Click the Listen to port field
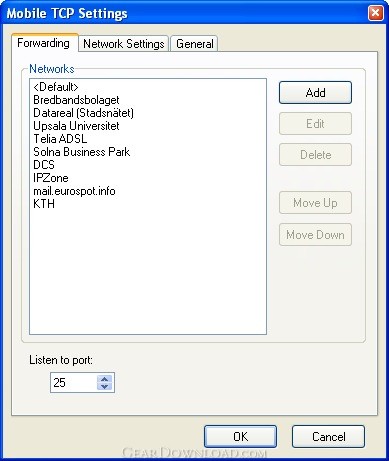This screenshot has width=389, height=461. click(x=74, y=382)
